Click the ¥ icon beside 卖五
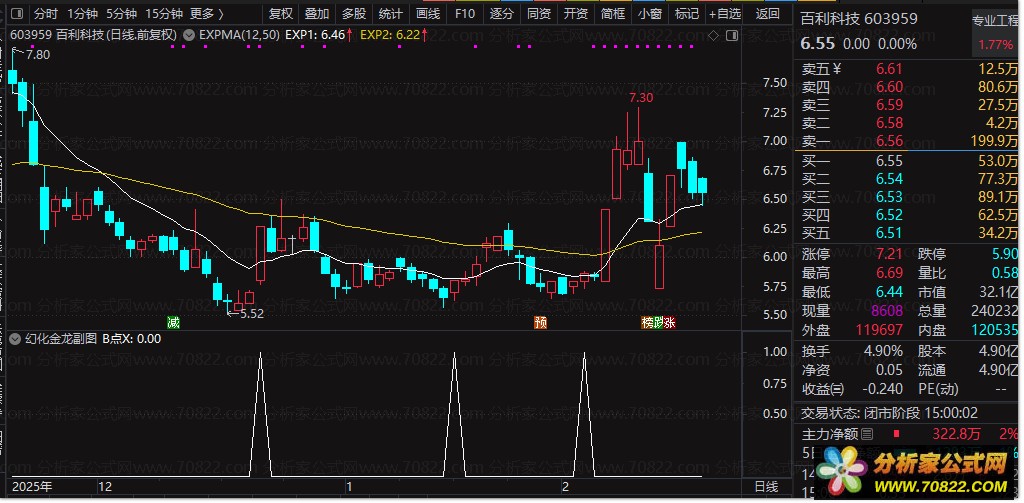This screenshot has width=1024, height=503. [838, 69]
